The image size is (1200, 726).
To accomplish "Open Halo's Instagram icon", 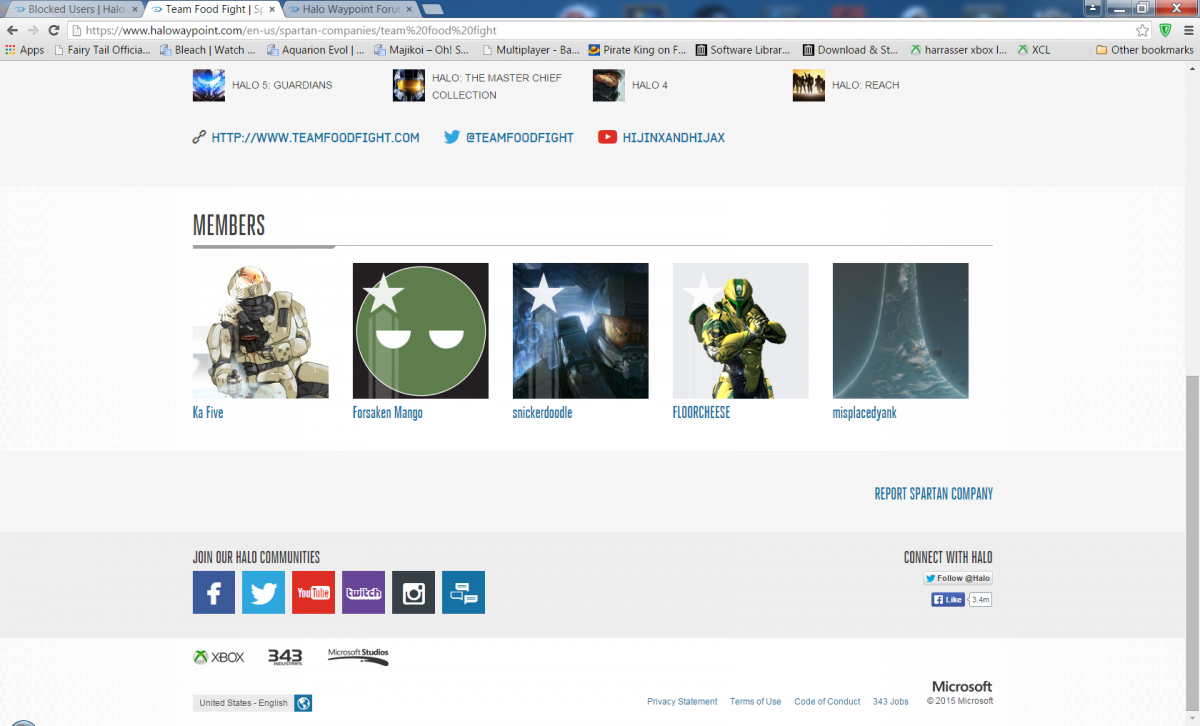I will [413, 592].
